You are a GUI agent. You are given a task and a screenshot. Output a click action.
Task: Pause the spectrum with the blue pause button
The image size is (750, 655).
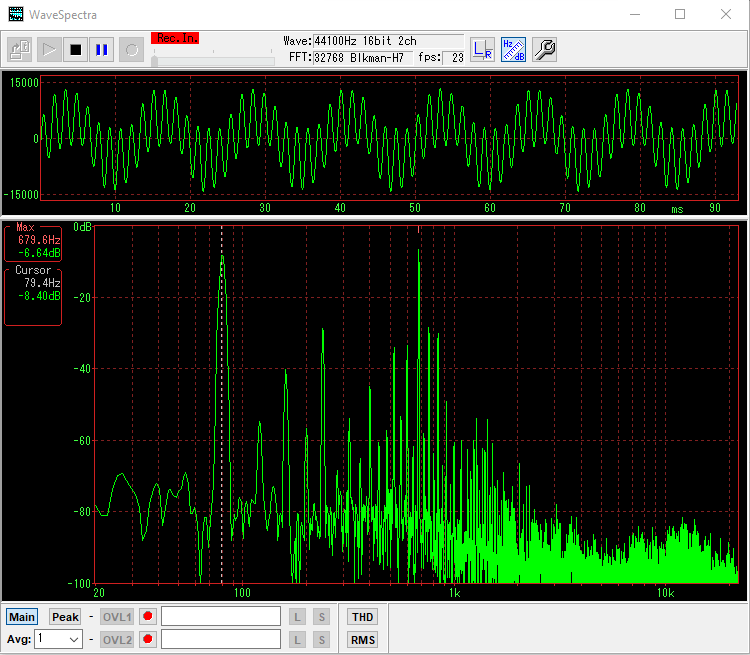click(101, 50)
